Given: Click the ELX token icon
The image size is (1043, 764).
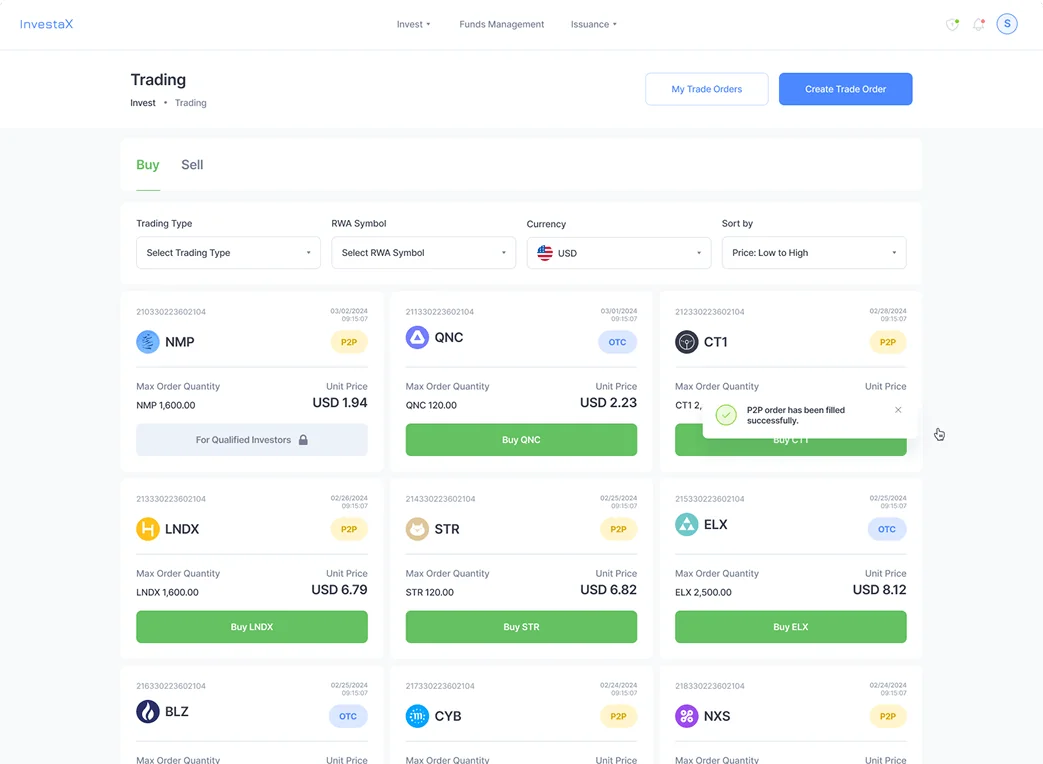Looking at the screenshot, I should click(x=686, y=525).
